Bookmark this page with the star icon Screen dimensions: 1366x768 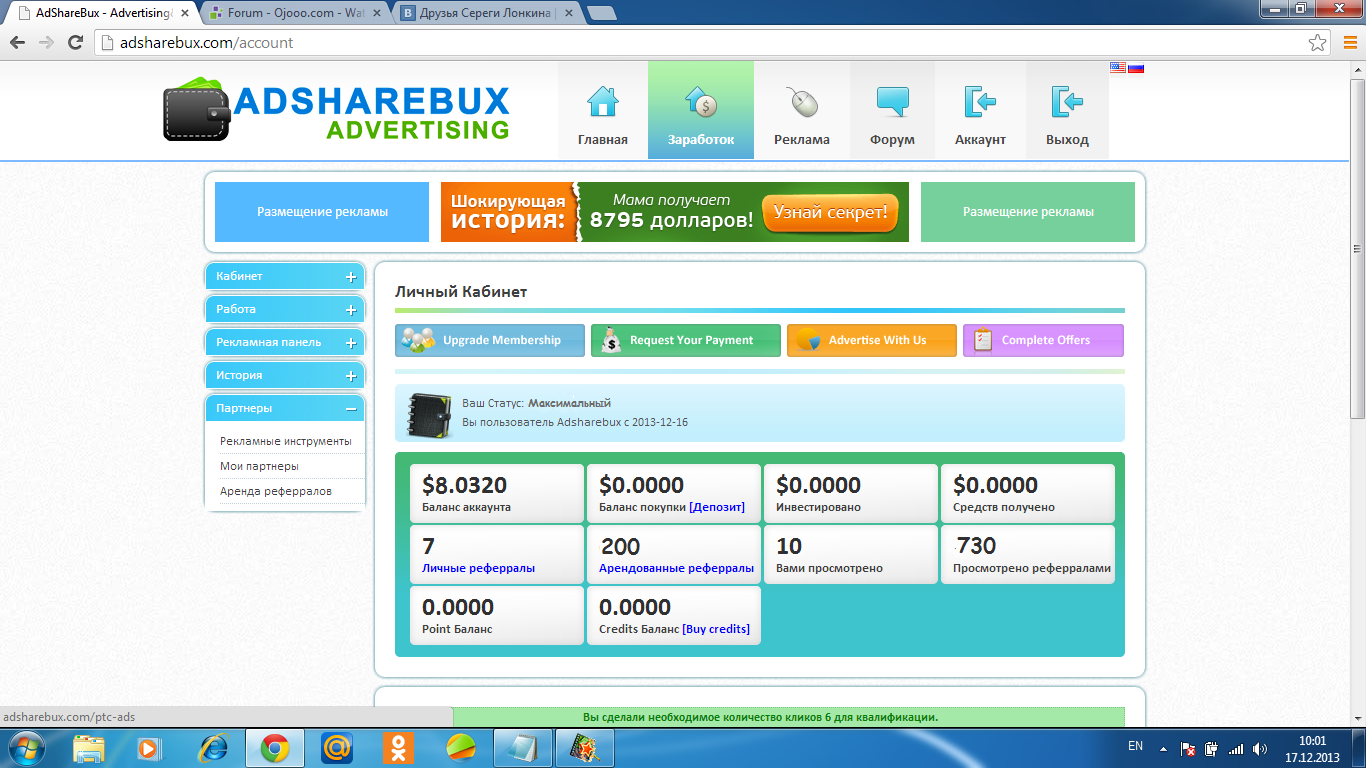(x=1318, y=43)
